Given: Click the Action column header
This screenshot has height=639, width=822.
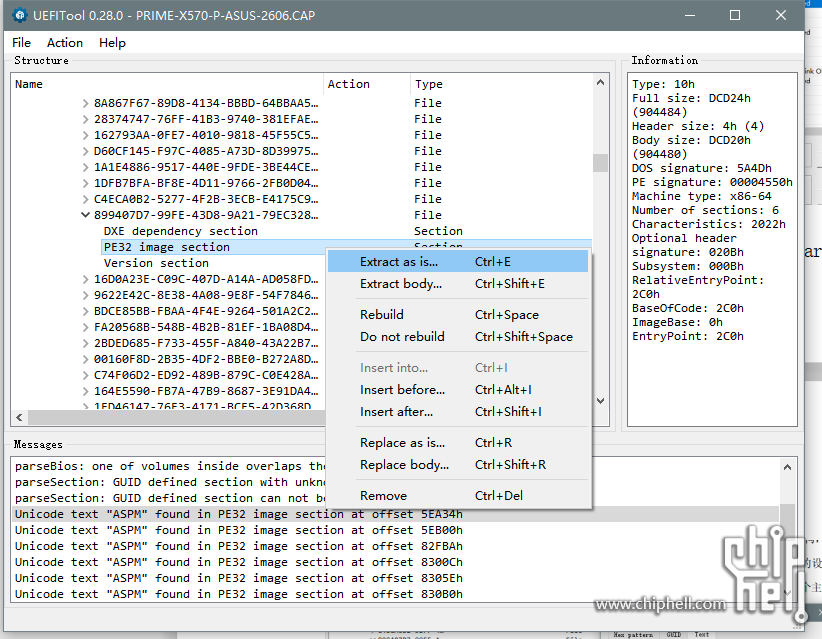Looking at the screenshot, I should pyautogui.click(x=366, y=84).
